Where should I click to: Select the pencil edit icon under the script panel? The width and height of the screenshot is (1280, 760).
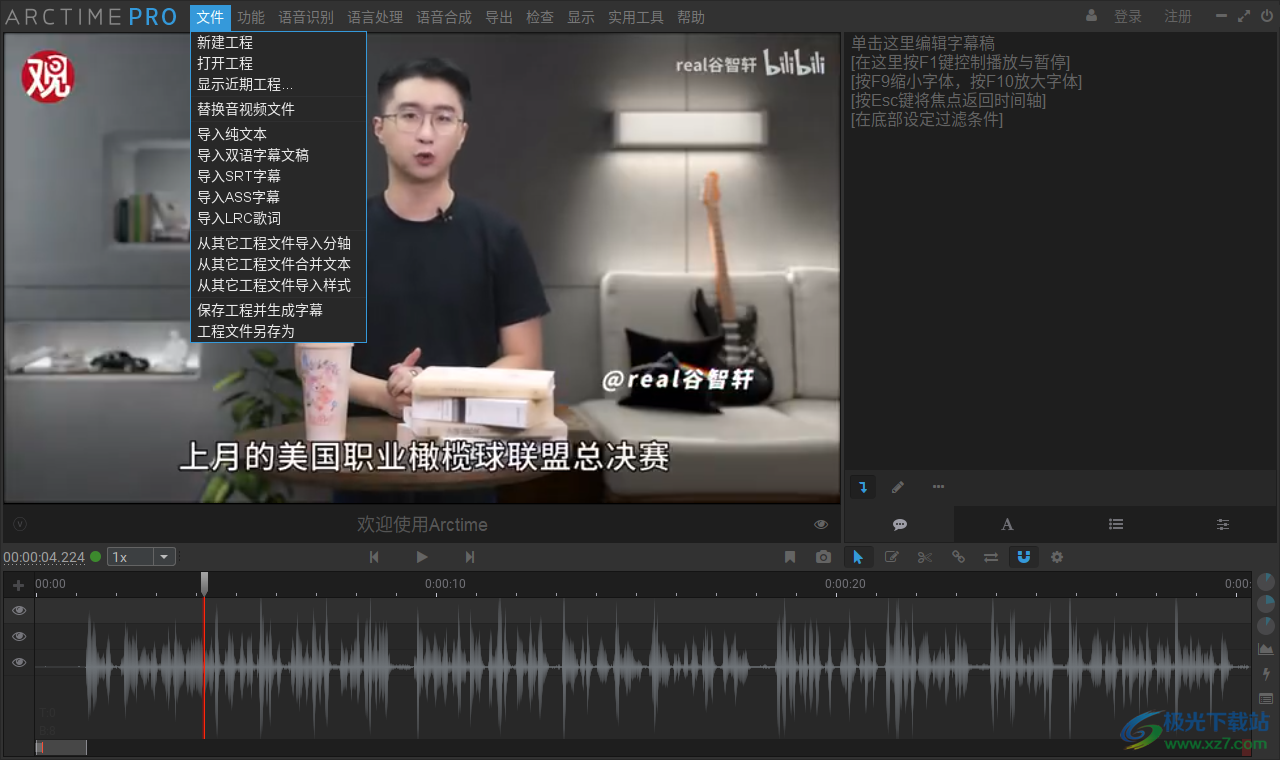pyautogui.click(x=898, y=487)
